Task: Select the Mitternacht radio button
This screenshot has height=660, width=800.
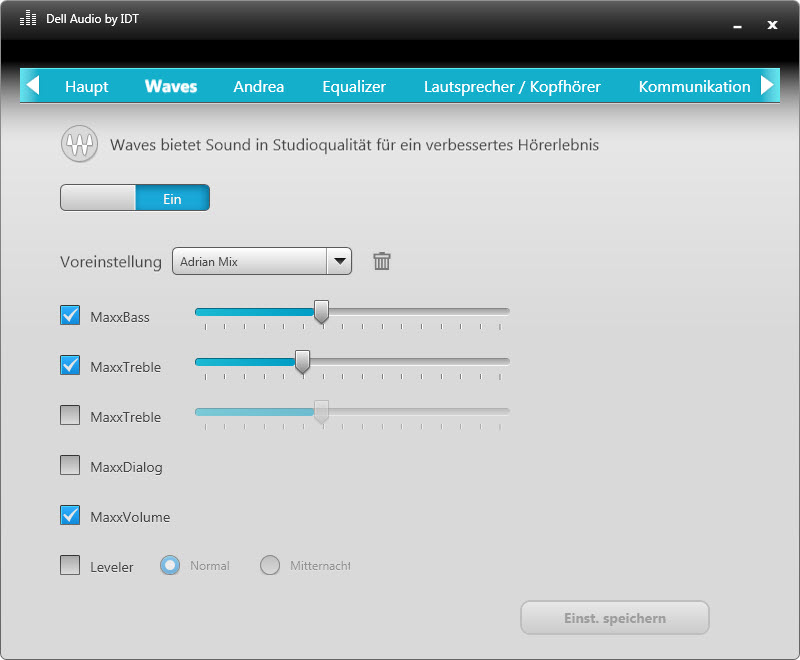Action: 270,565
